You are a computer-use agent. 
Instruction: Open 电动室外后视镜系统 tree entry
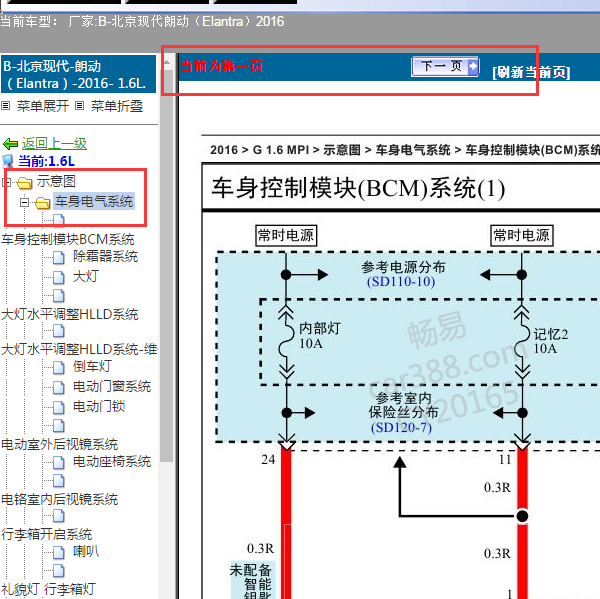(x=59, y=444)
